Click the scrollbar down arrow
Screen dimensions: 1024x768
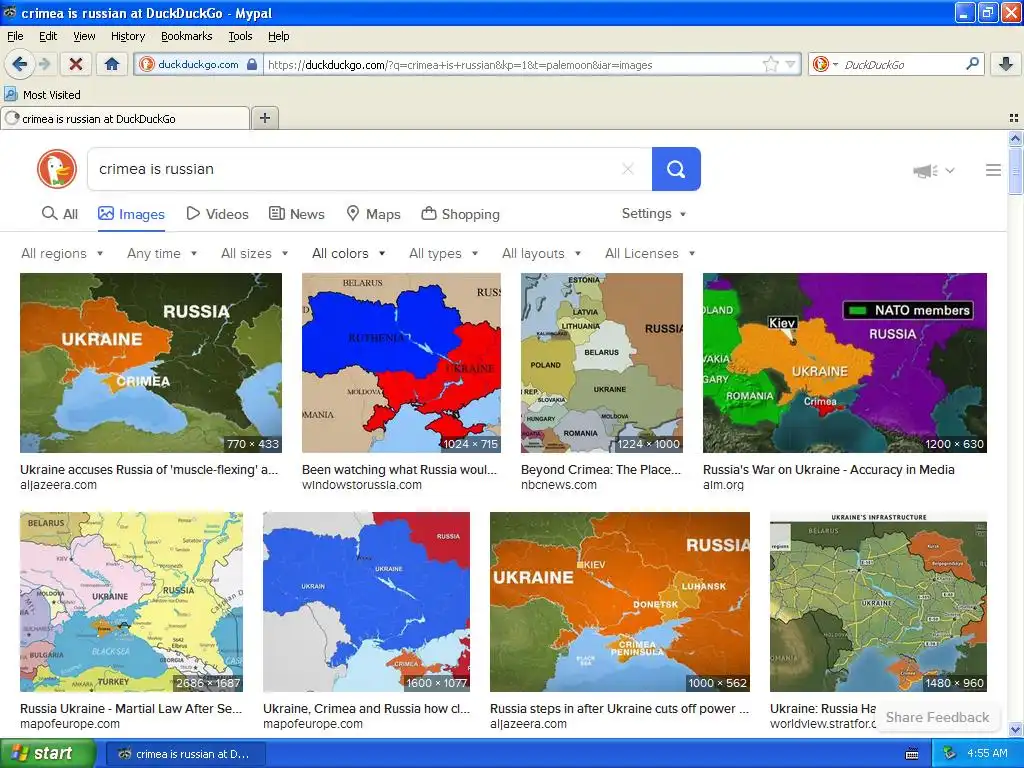coord(1015,729)
